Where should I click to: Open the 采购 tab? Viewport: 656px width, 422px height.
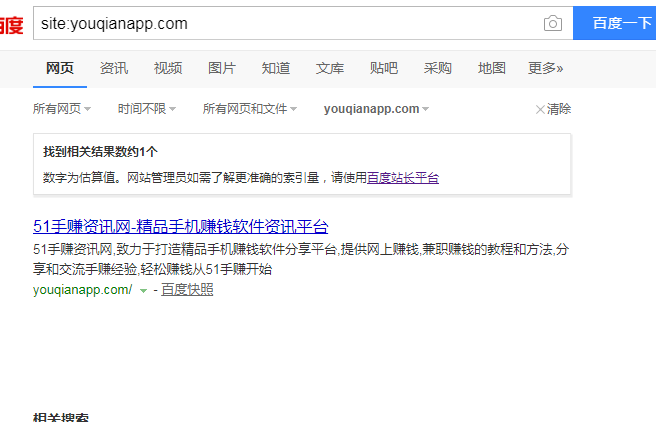tap(438, 68)
